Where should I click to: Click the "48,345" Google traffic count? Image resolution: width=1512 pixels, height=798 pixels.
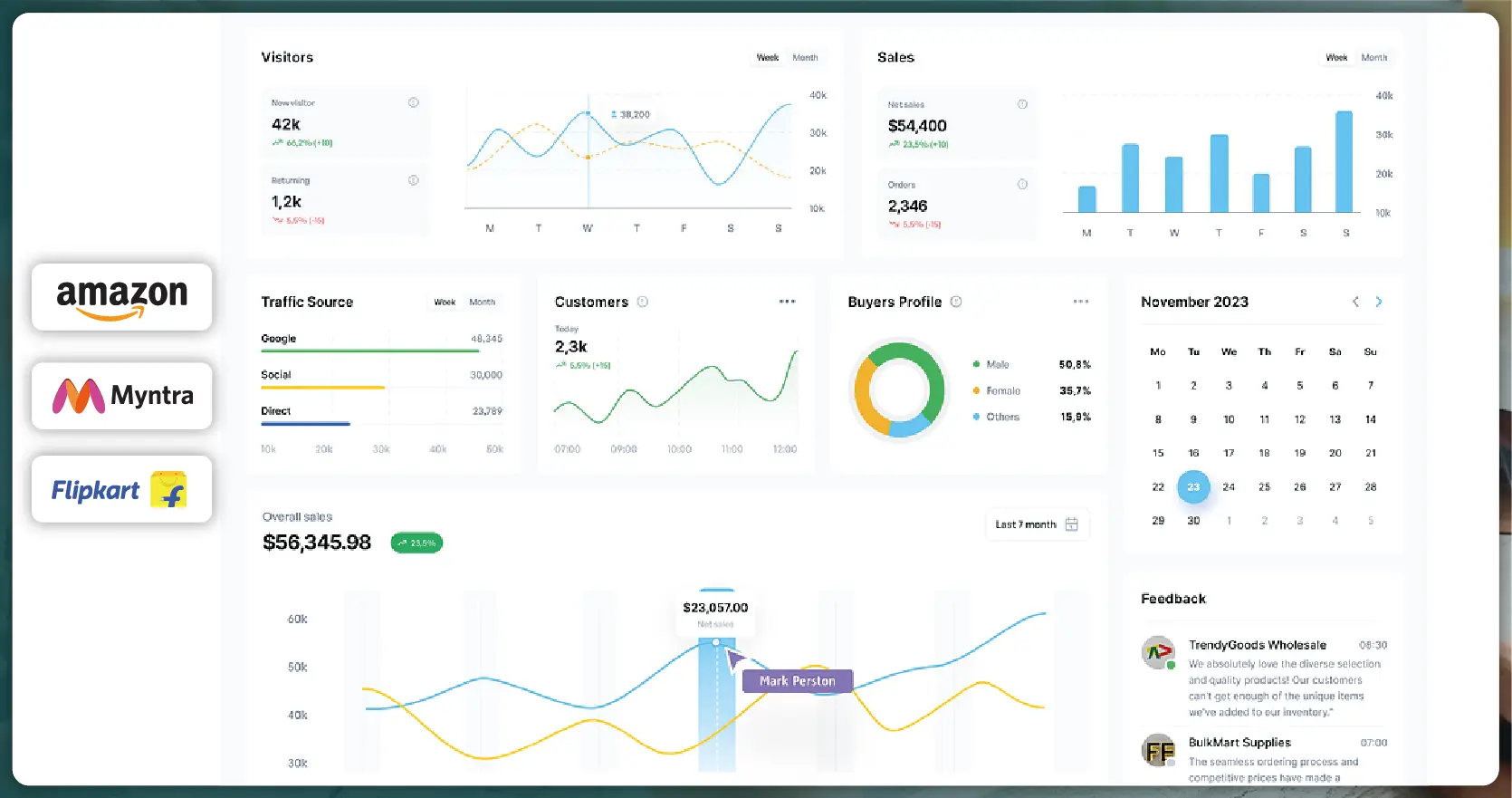pyautogui.click(x=486, y=338)
